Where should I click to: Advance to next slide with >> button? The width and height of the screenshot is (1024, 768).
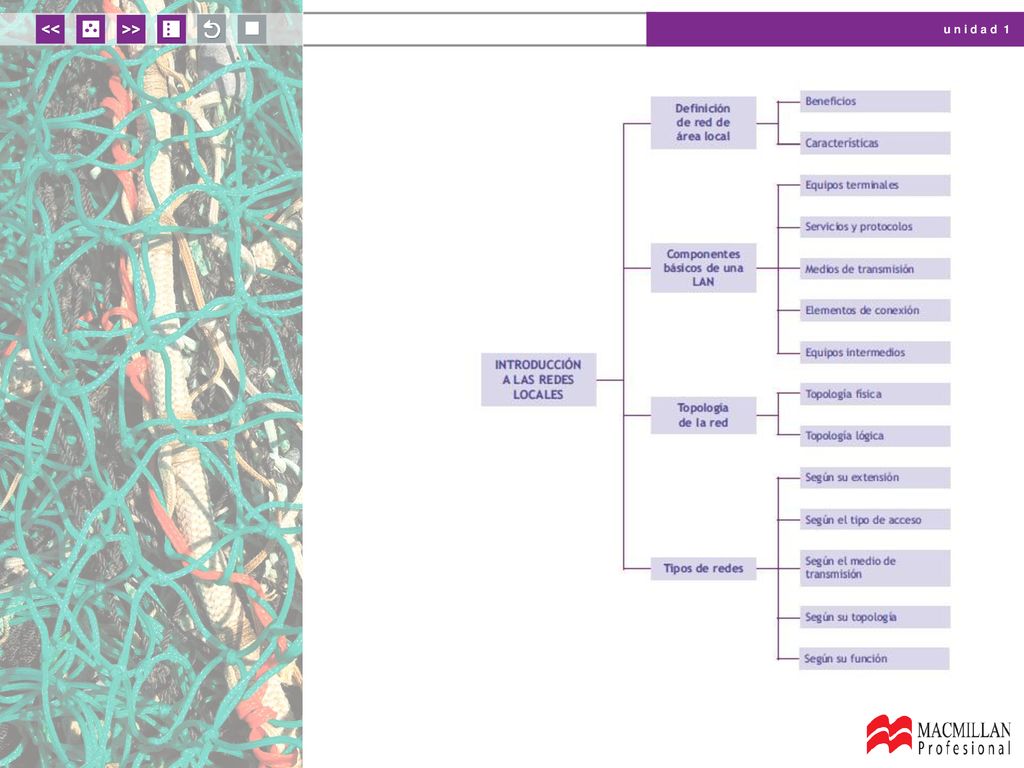tap(131, 29)
